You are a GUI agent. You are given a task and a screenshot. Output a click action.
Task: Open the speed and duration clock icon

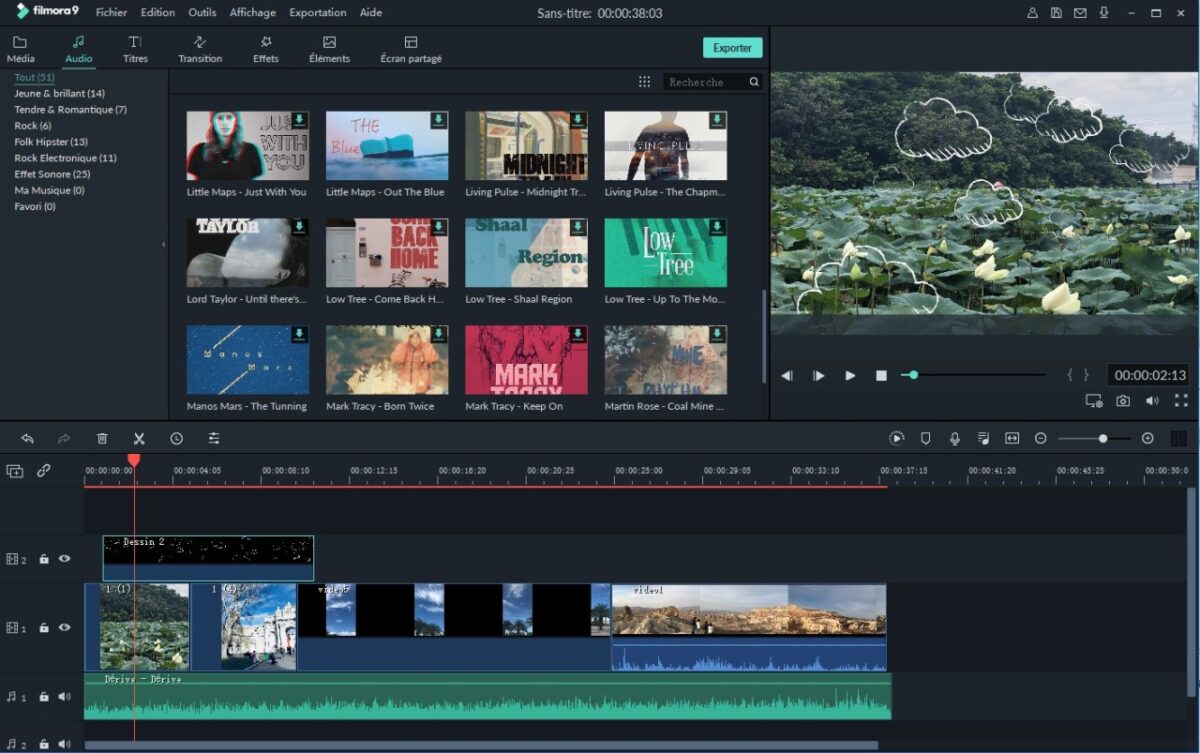pyautogui.click(x=176, y=438)
